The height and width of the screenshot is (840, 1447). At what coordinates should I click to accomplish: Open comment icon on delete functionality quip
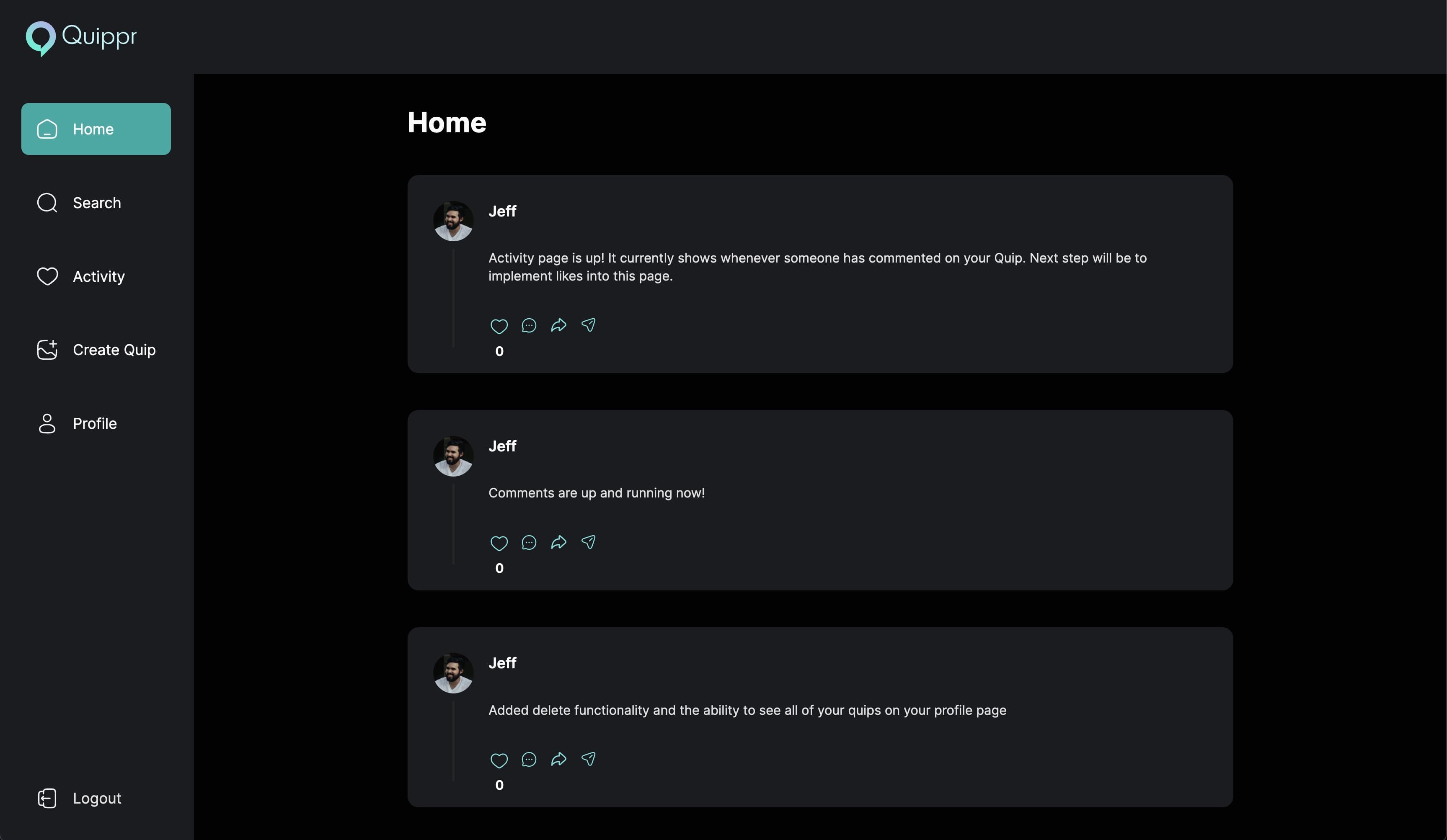(529, 760)
